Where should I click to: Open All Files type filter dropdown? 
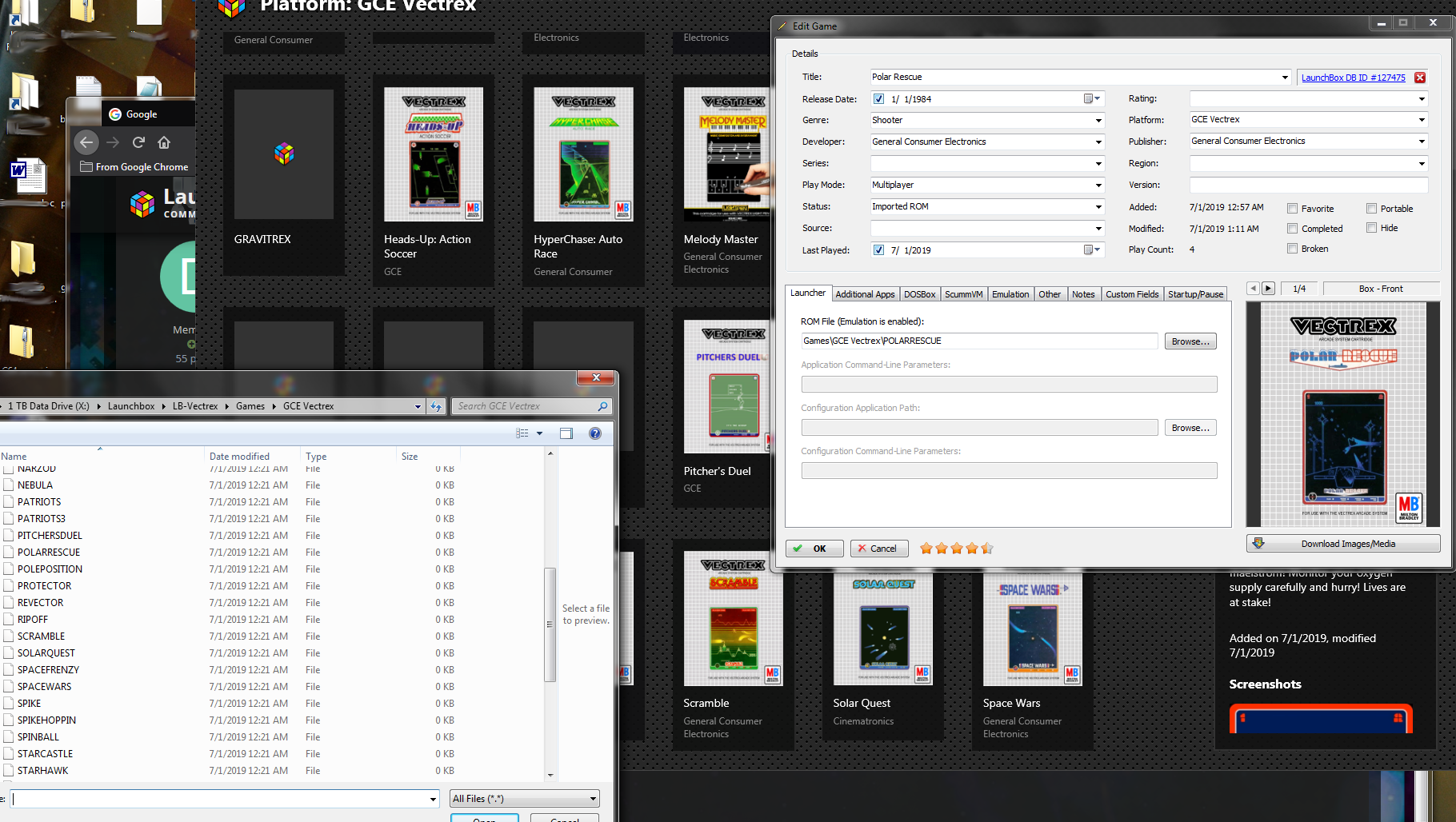pos(525,799)
